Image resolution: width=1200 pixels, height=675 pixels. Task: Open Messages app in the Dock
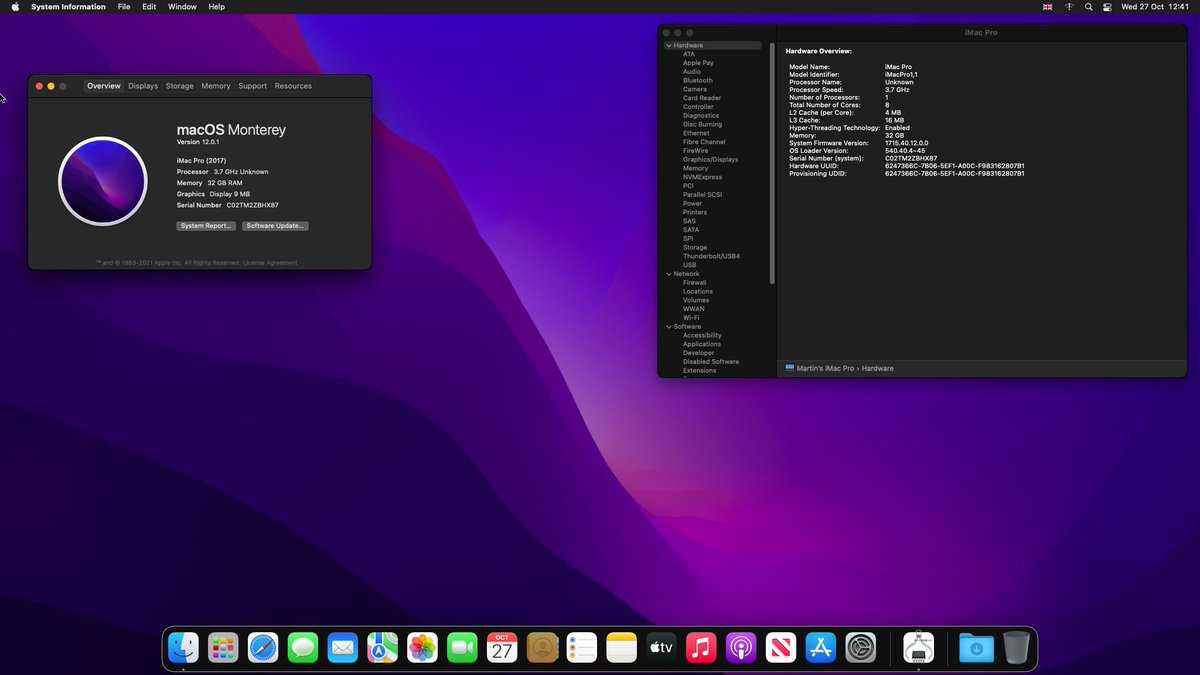[x=303, y=648]
